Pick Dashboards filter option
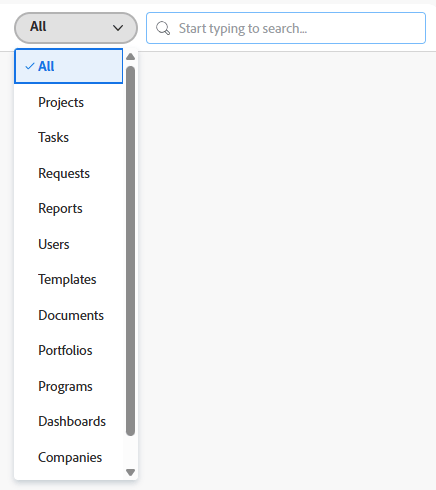 [69, 421]
